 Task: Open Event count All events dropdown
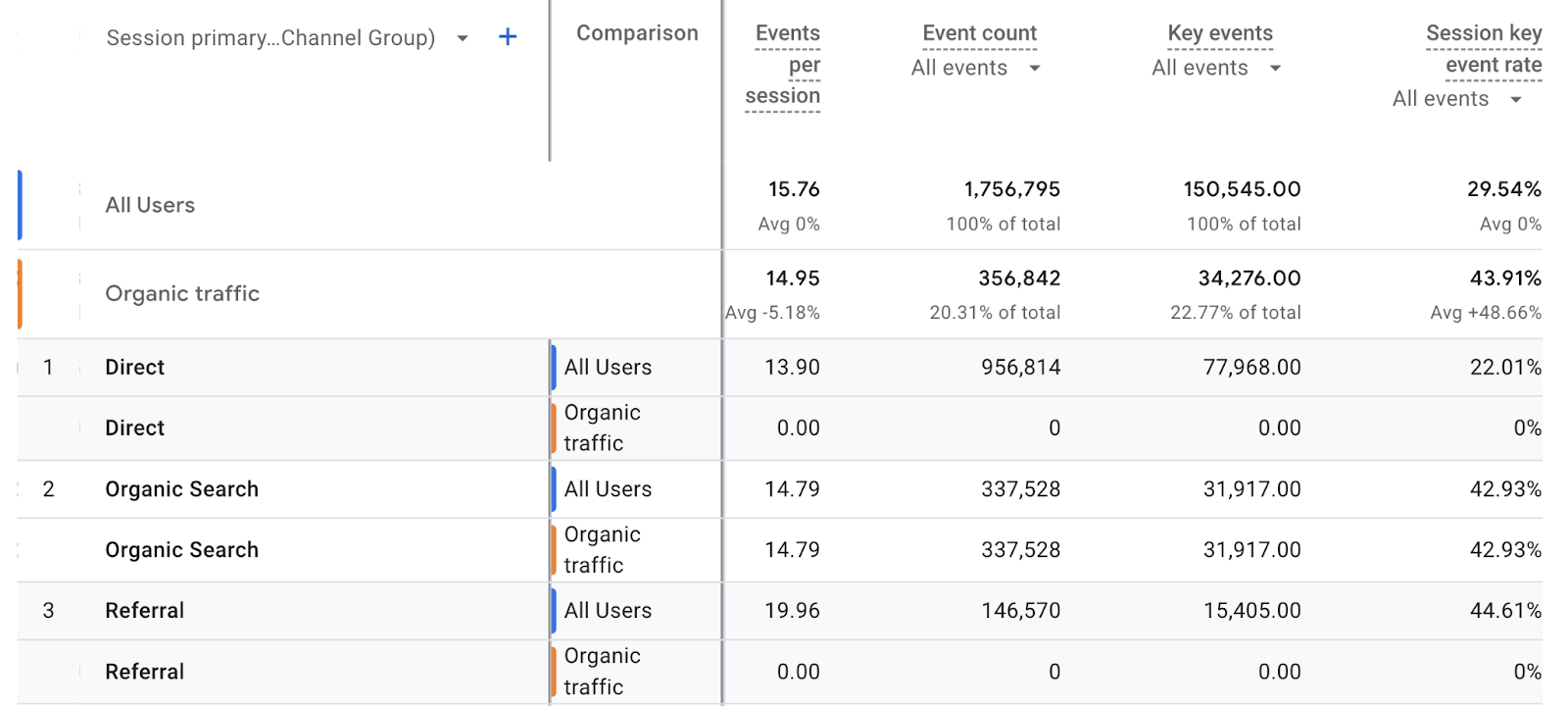[1034, 68]
